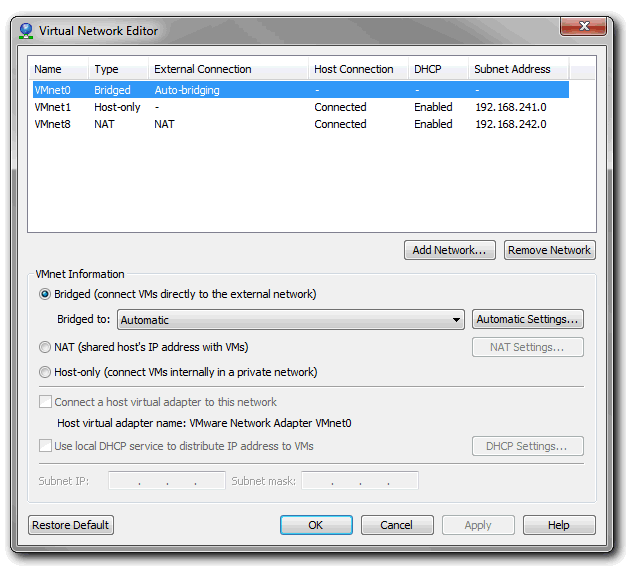Click the DHCP column header
626x569 pixels.
(438, 69)
